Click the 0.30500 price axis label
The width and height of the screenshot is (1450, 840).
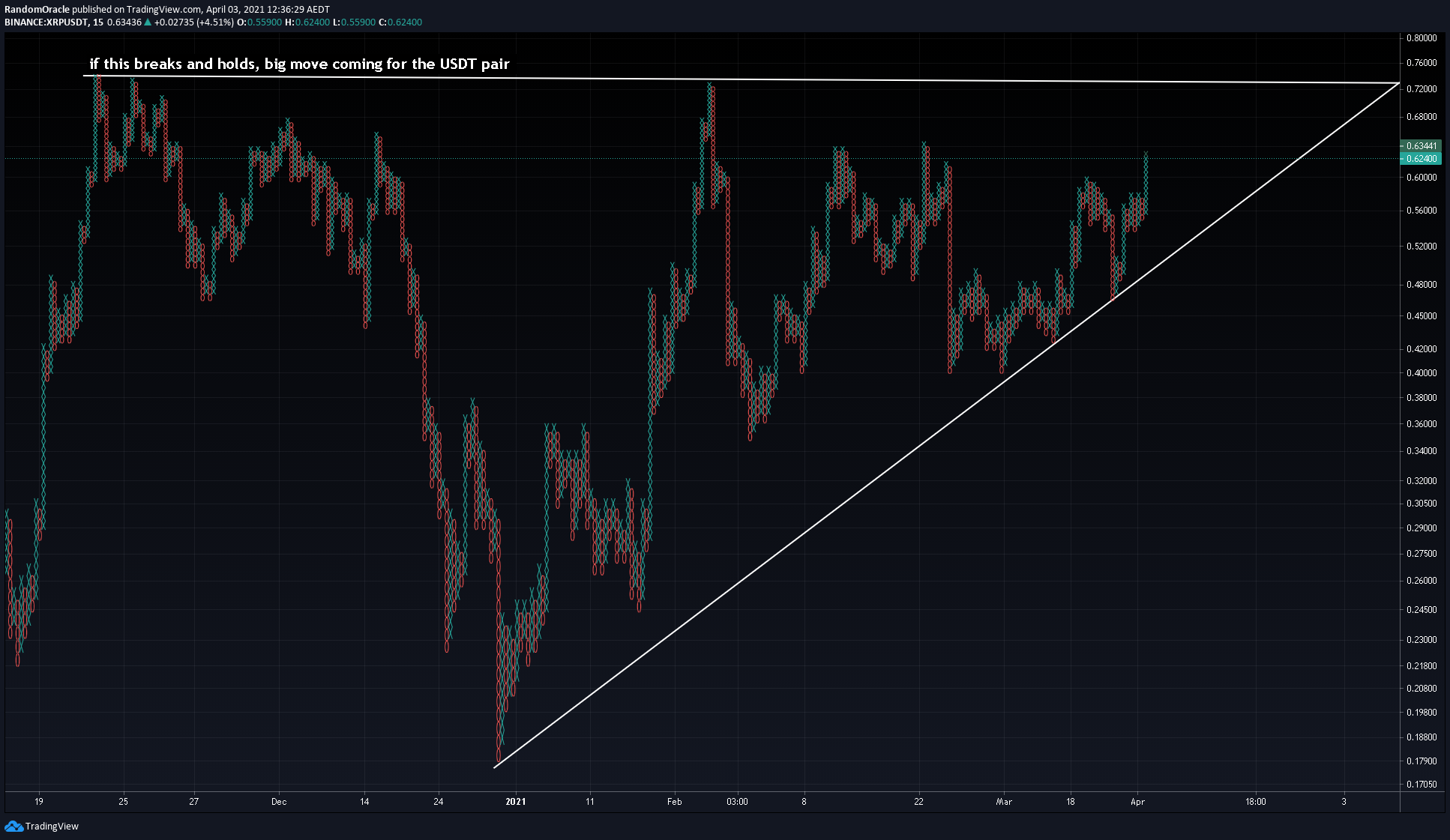1422,504
